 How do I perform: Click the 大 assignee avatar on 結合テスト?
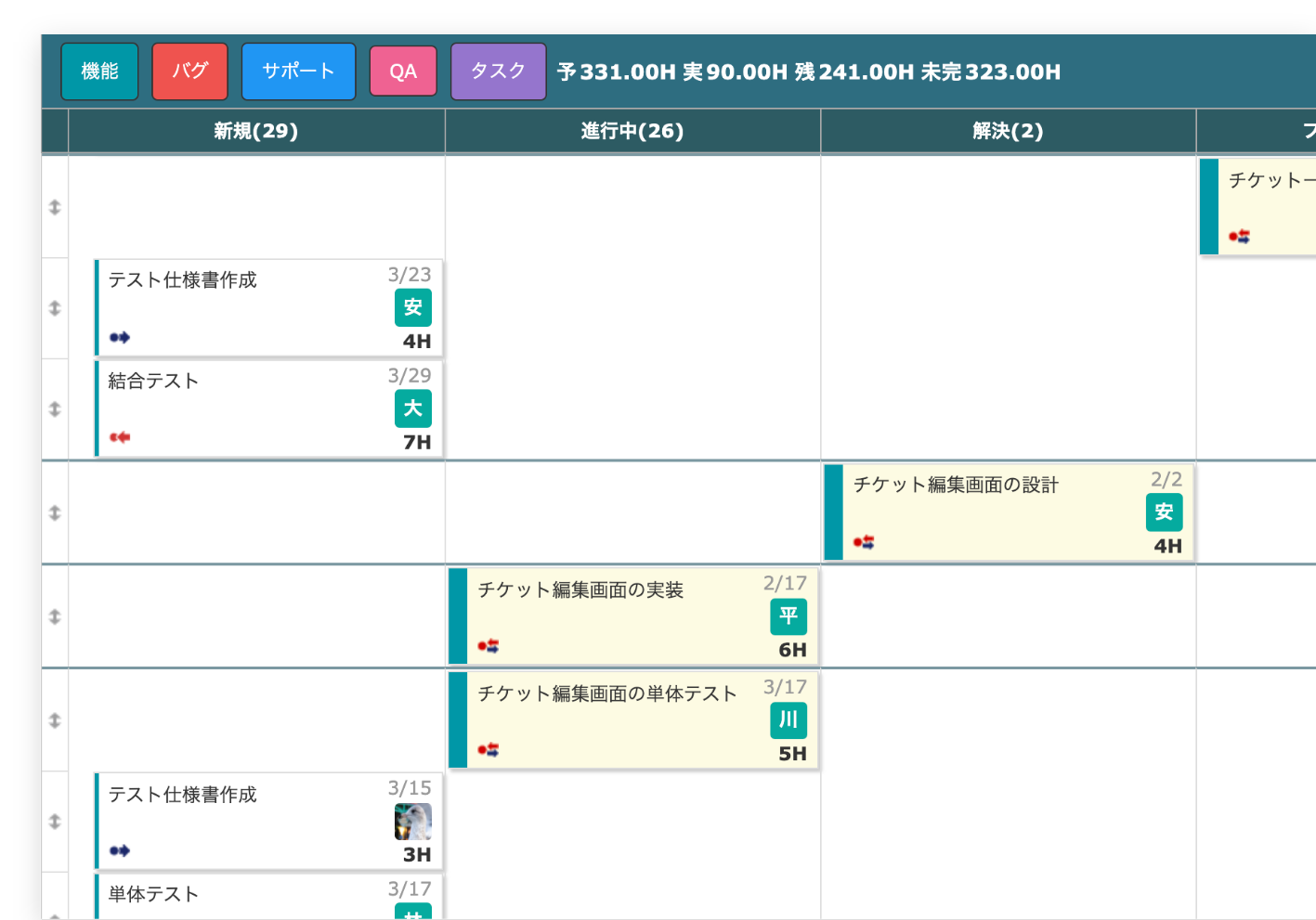point(413,408)
